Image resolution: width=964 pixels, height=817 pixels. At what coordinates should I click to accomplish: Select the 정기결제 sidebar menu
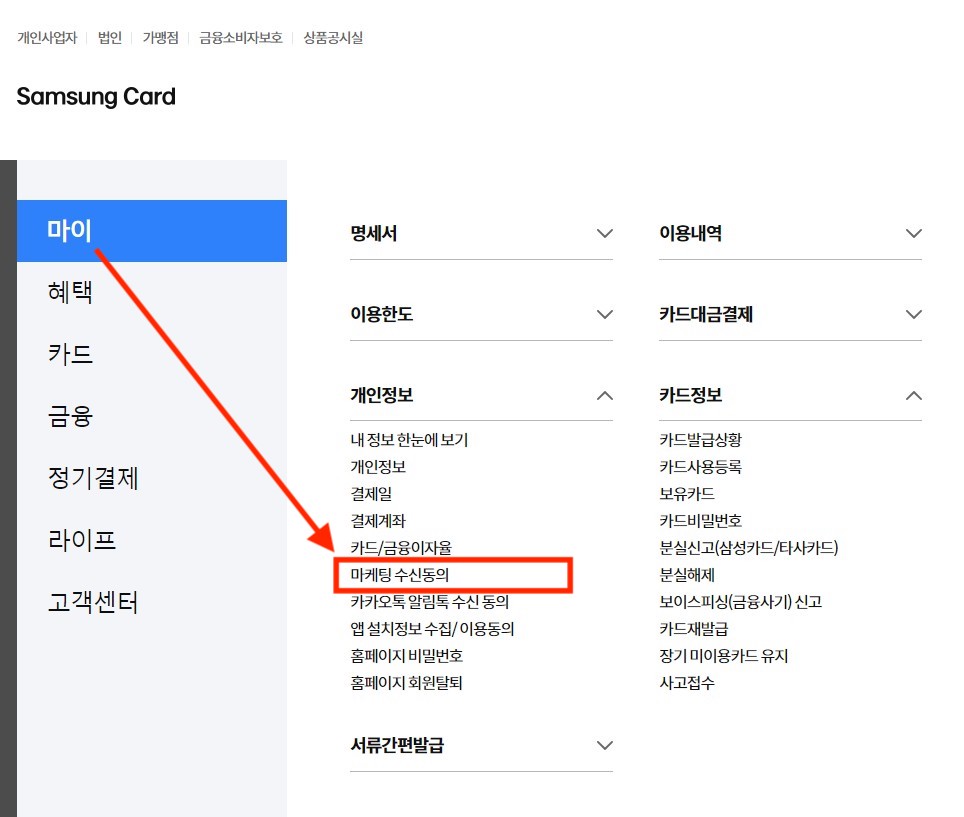(93, 478)
